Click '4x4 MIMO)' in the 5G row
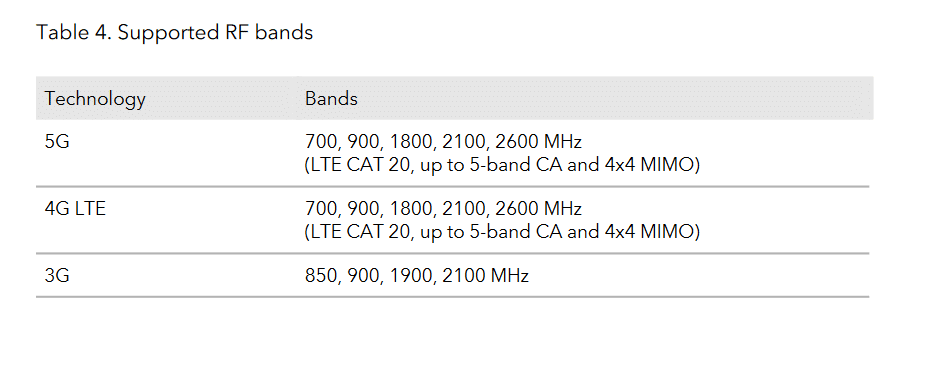The height and width of the screenshot is (365, 944). [652, 165]
